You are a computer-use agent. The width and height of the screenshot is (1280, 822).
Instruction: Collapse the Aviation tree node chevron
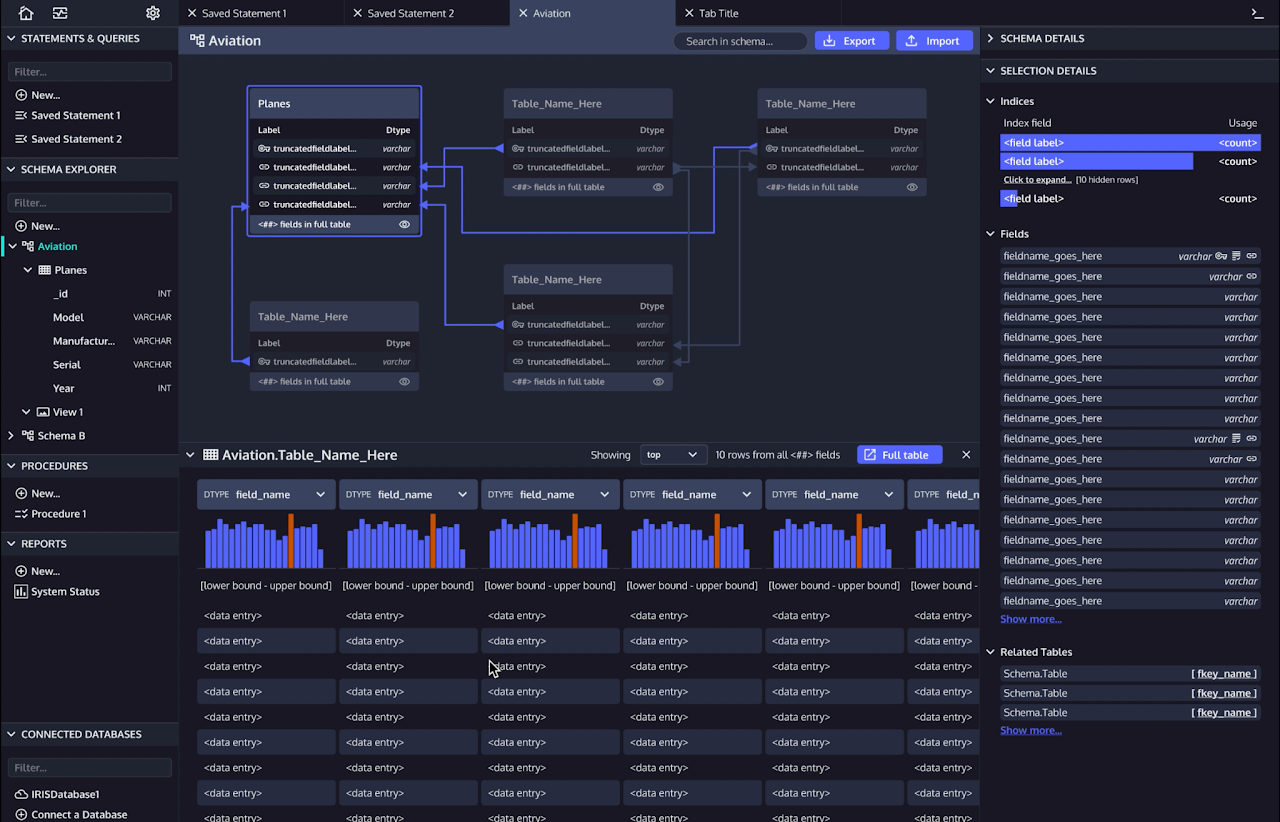click(12, 246)
